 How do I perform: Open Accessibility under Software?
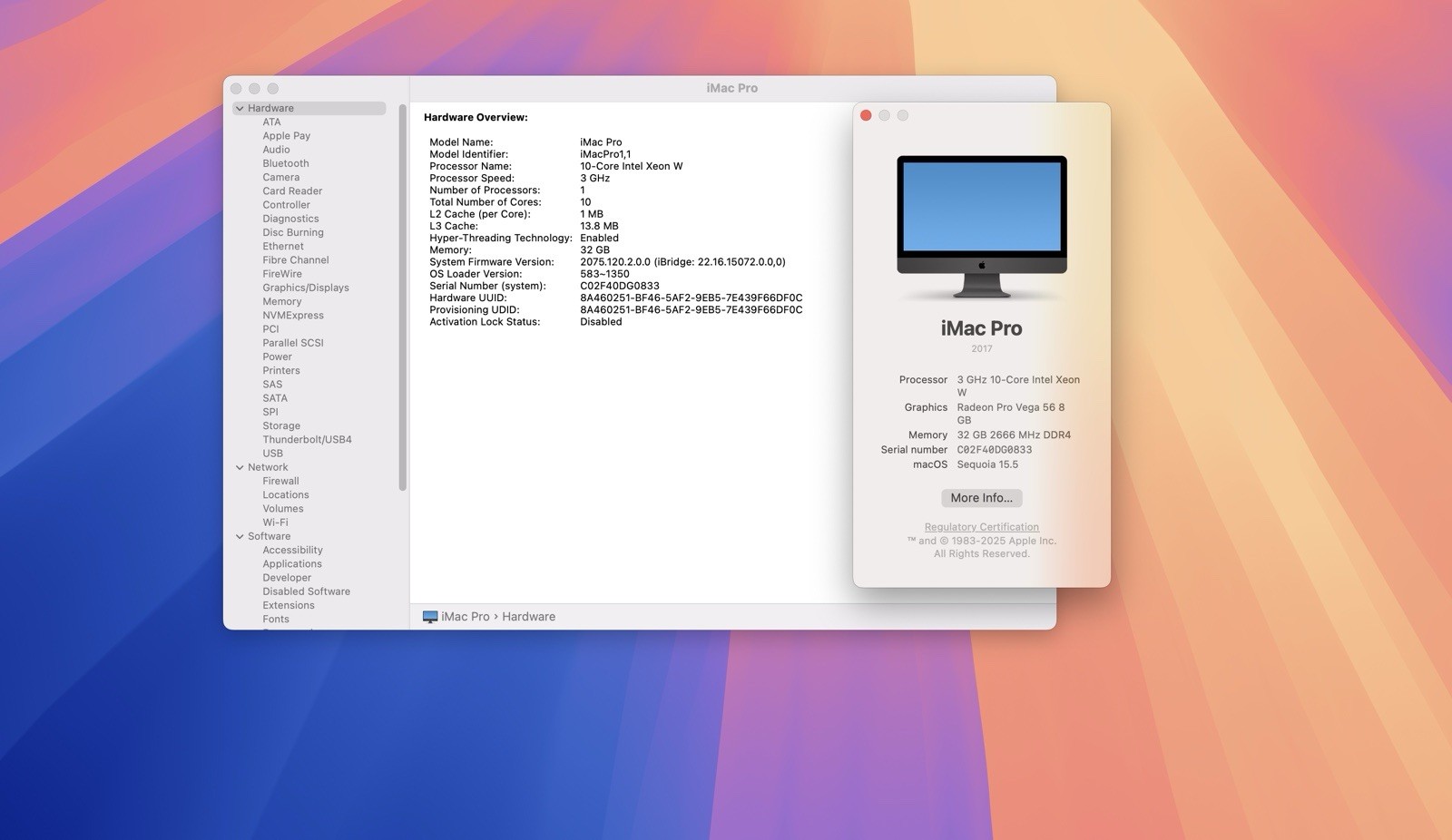coord(293,550)
